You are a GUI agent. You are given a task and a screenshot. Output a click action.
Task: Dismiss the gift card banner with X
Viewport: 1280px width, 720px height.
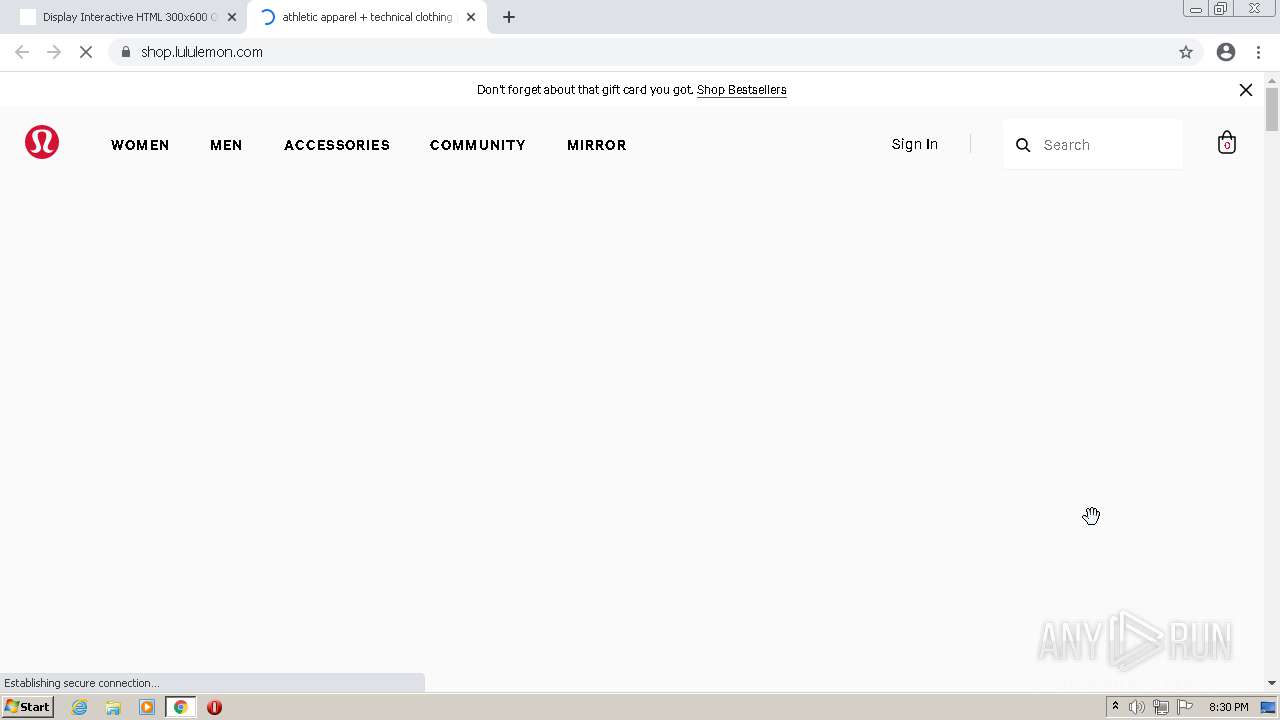(x=1246, y=90)
